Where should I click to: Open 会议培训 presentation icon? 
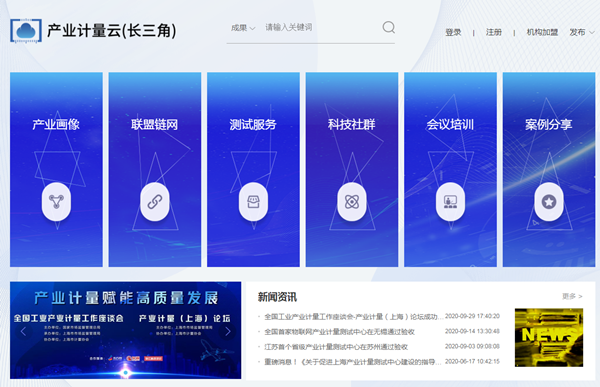[x=450, y=201]
